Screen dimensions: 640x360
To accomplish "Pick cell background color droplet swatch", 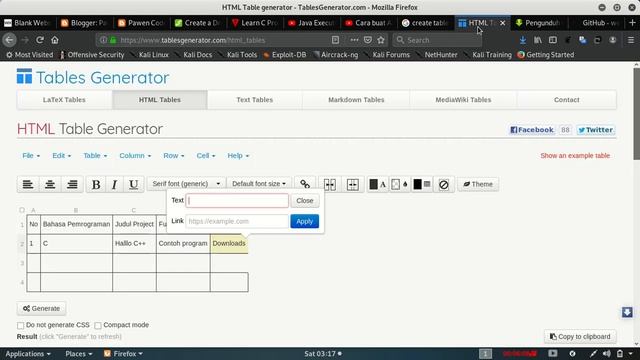I will point(400,184).
